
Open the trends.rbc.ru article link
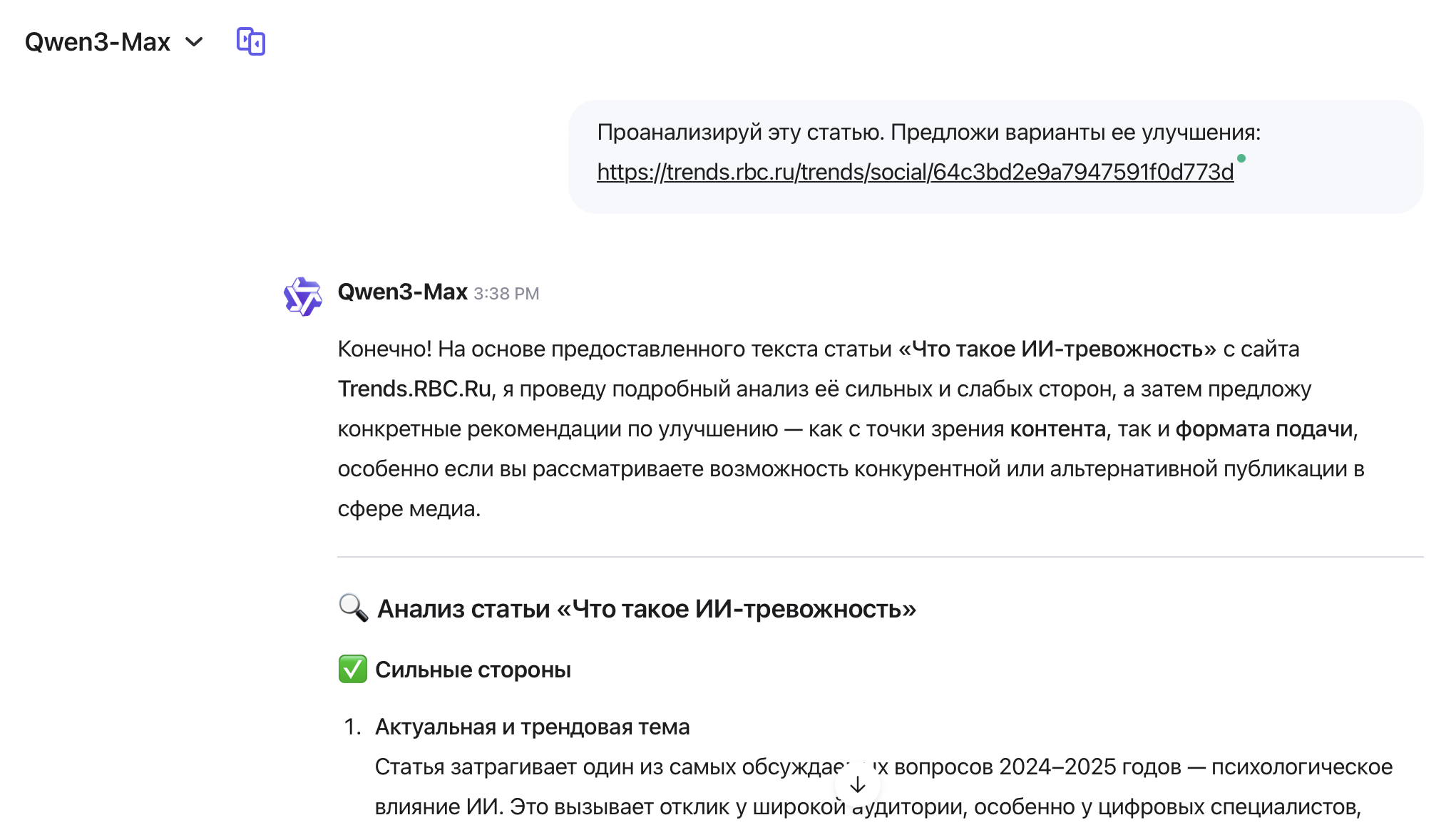915,172
